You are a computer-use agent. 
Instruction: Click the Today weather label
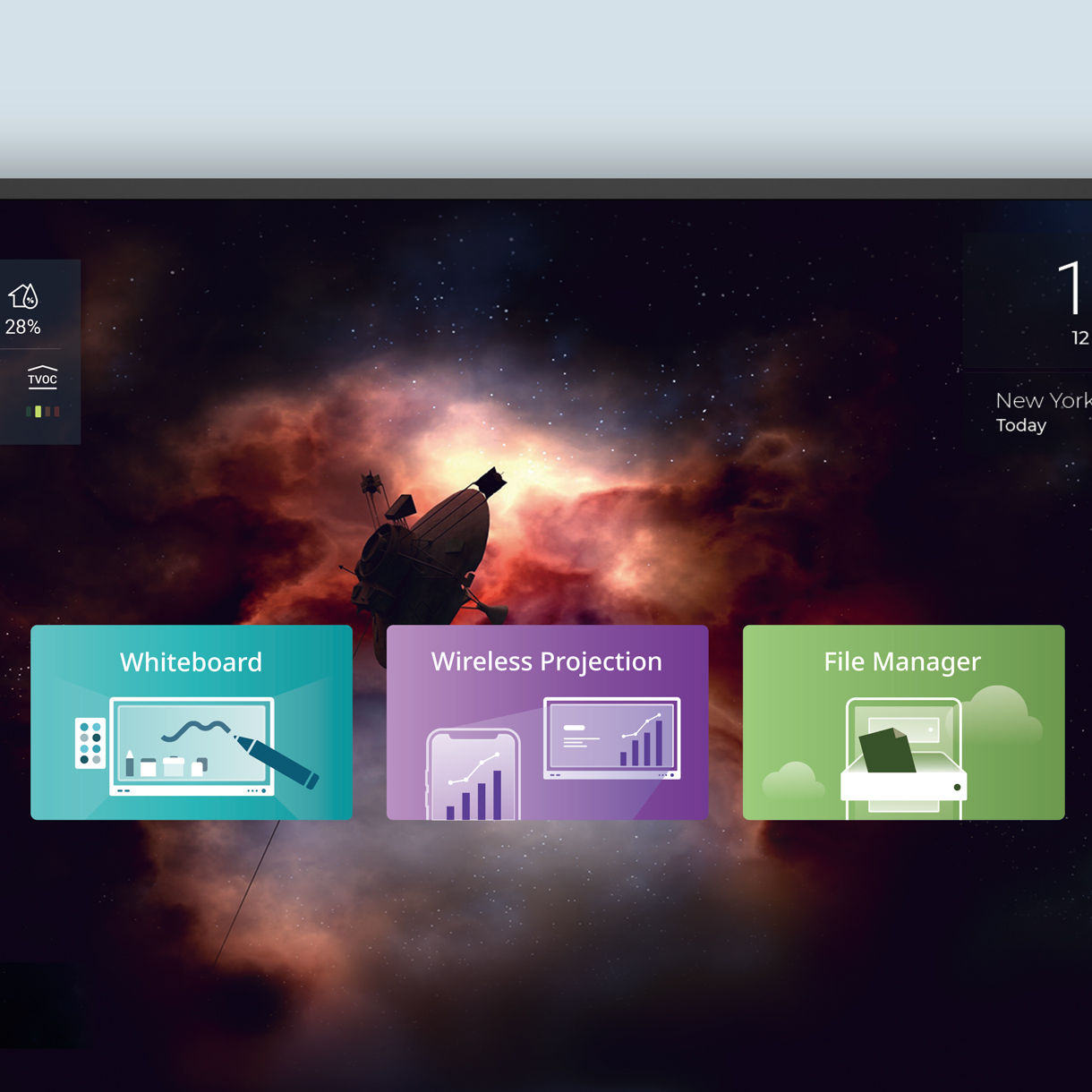1021,425
